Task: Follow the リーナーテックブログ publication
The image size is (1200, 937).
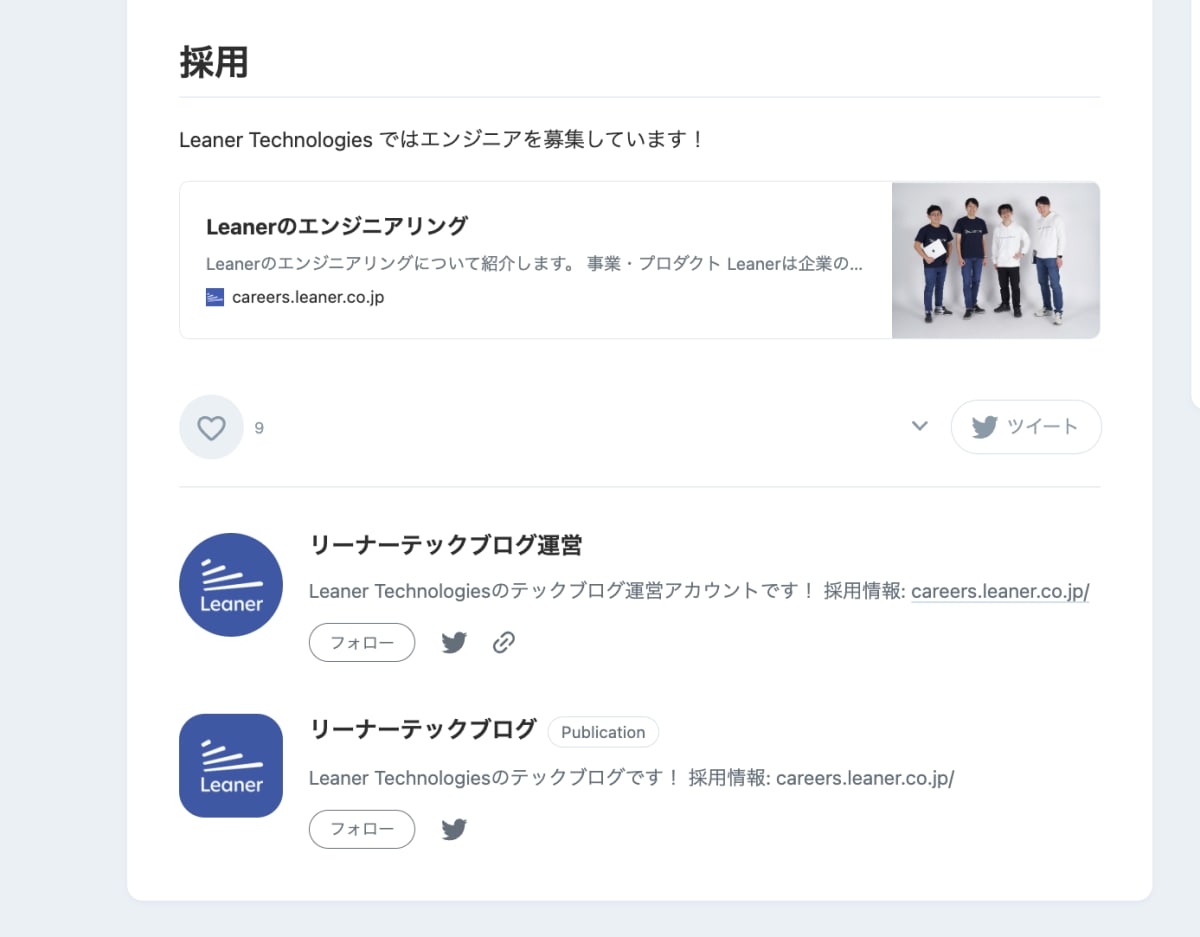Action: (x=362, y=829)
